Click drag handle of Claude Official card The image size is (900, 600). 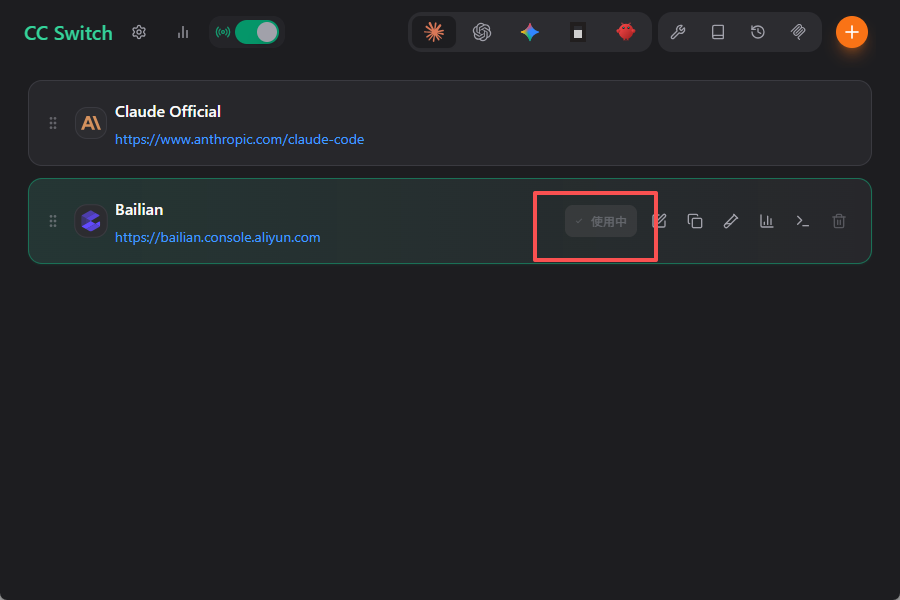point(53,123)
